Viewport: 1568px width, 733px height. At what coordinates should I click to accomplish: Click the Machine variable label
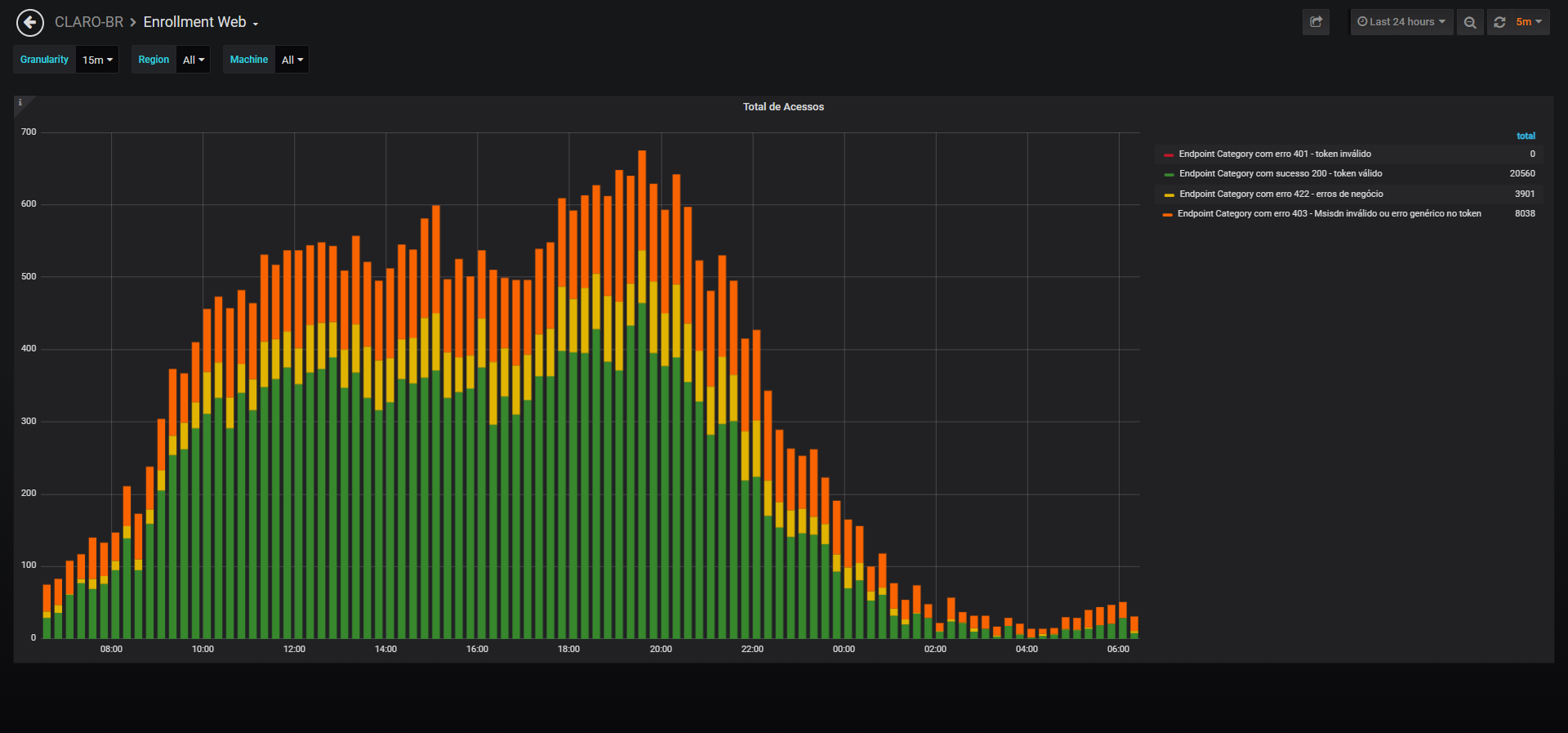(x=249, y=60)
